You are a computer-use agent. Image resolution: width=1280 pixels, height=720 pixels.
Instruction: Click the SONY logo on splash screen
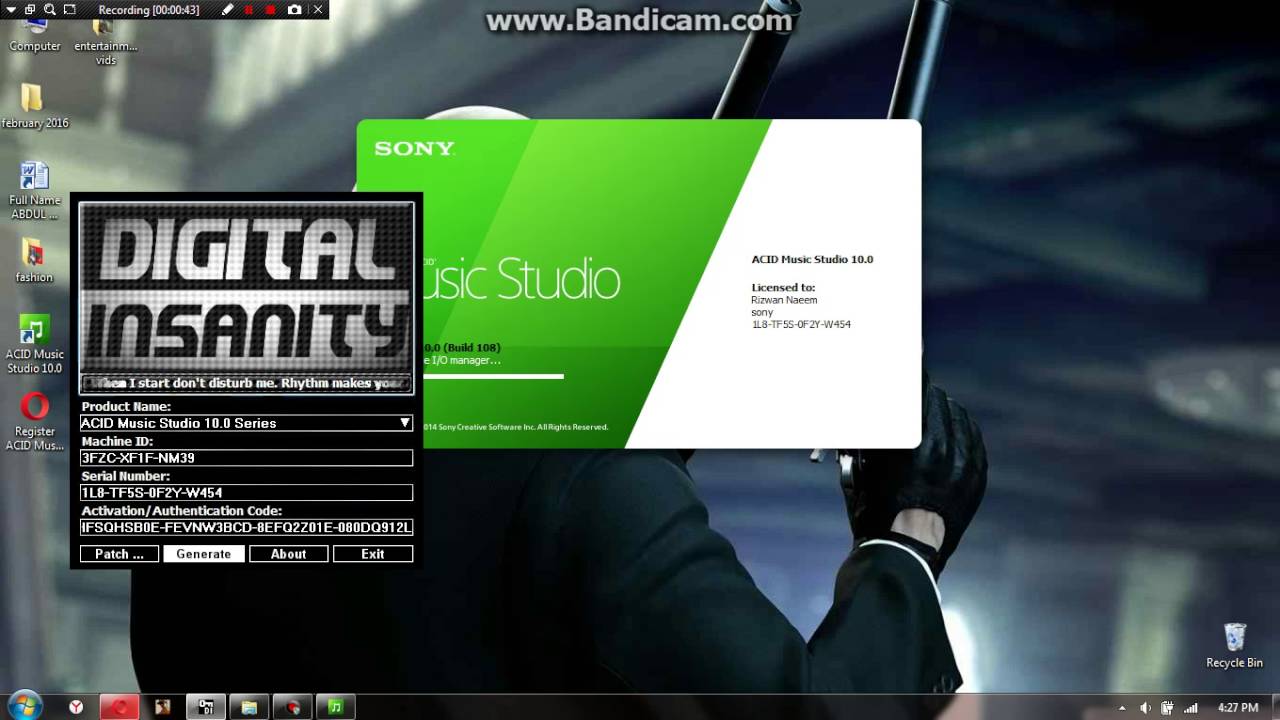pyautogui.click(x=414, y=149)
